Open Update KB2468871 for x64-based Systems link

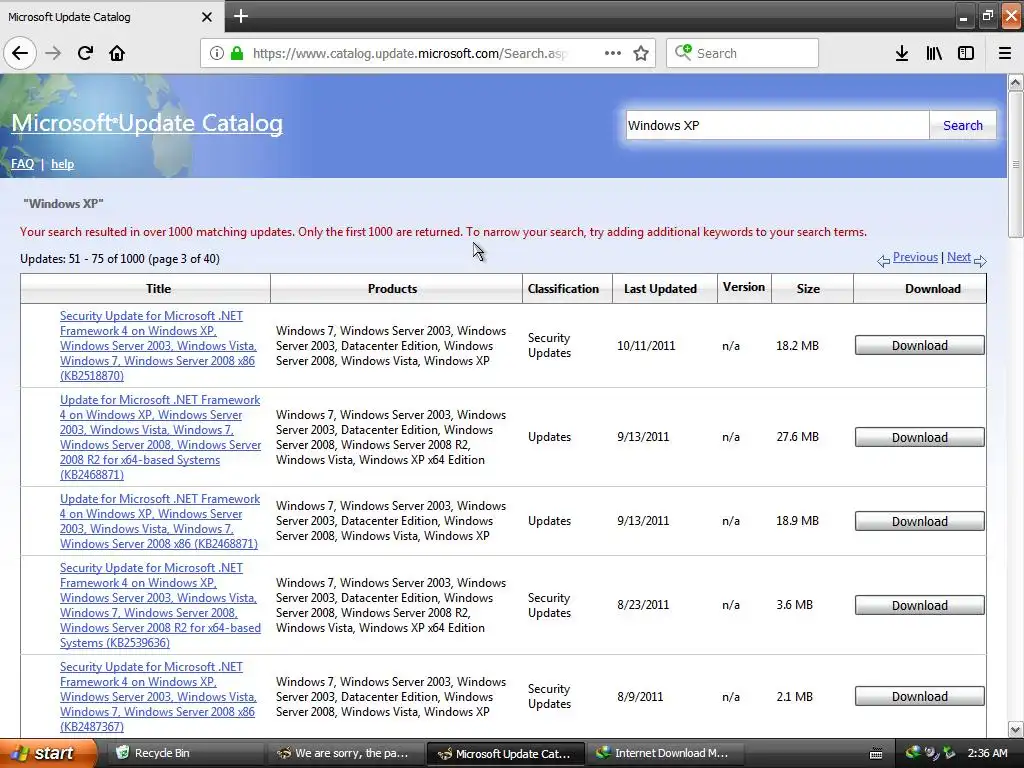[160, 437]
